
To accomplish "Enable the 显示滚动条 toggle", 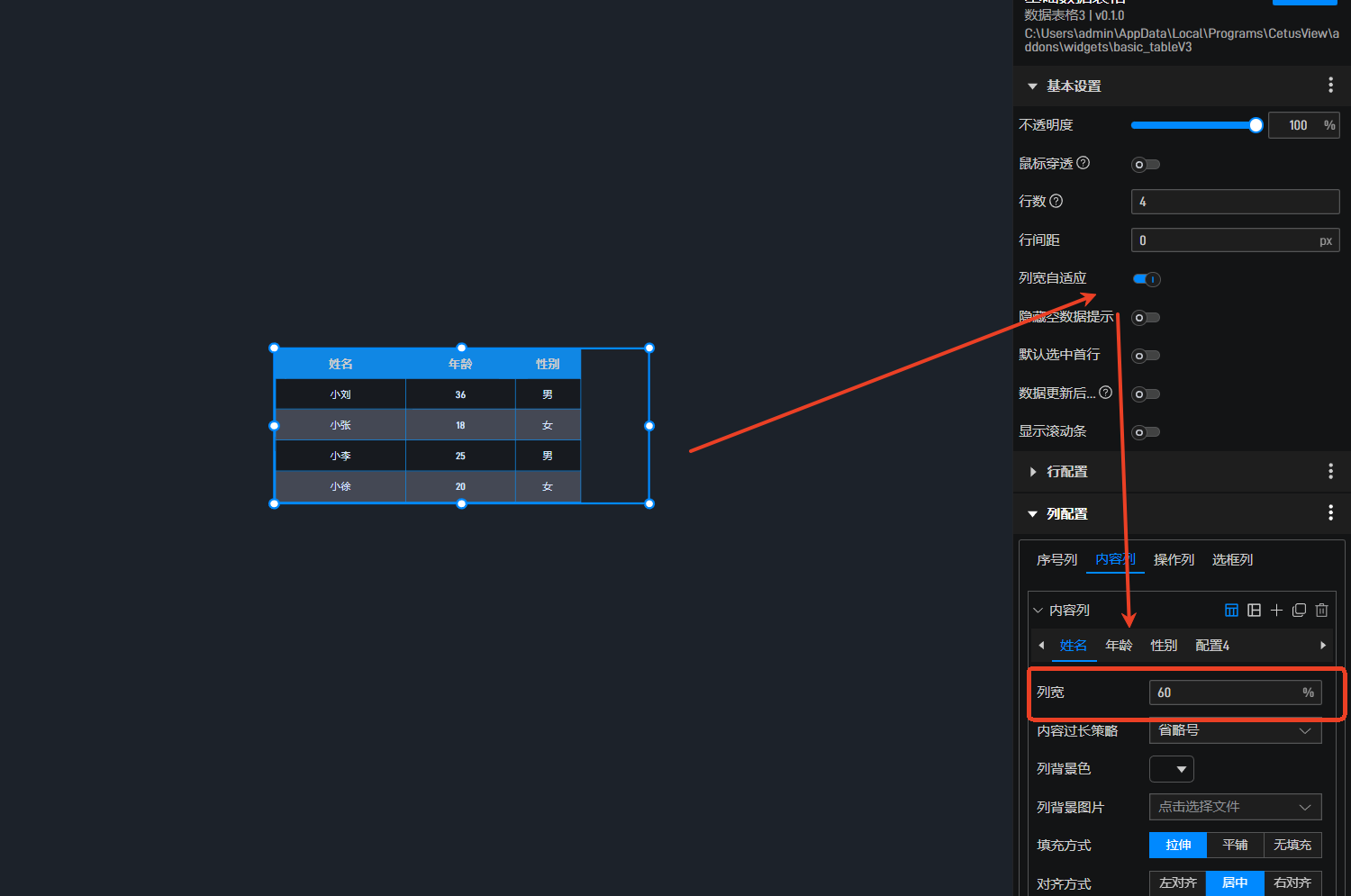I will tap(1146, 432).
